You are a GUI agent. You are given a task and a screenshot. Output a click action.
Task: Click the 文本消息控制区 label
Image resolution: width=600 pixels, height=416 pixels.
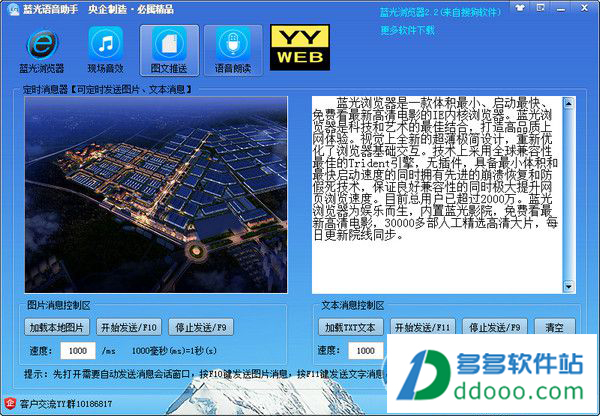(352, 305)
